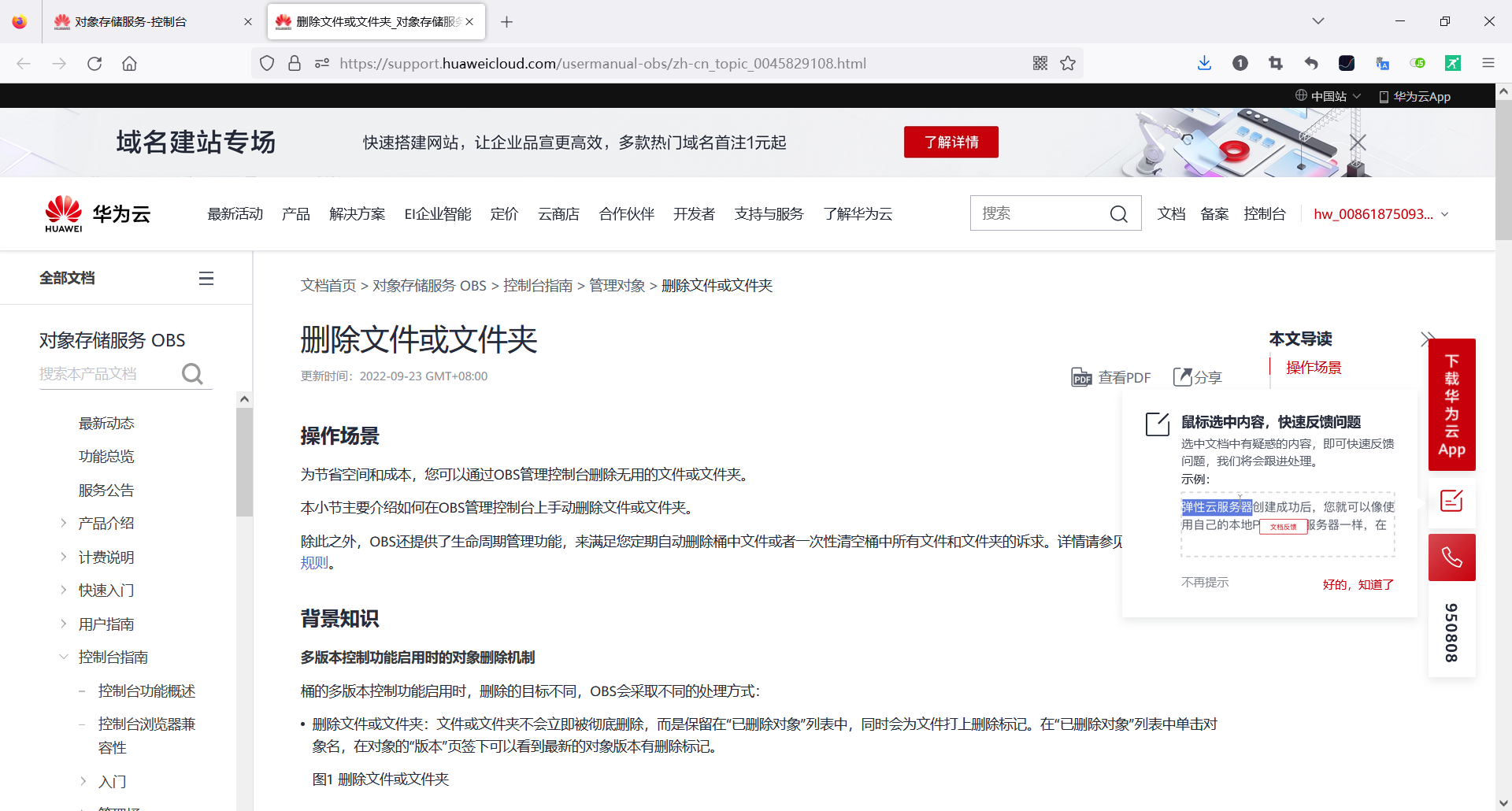The height and width of the screenshot is (811, 1512).
Task: Click the Huawei Cloud logo
Action: coord(96,213)
